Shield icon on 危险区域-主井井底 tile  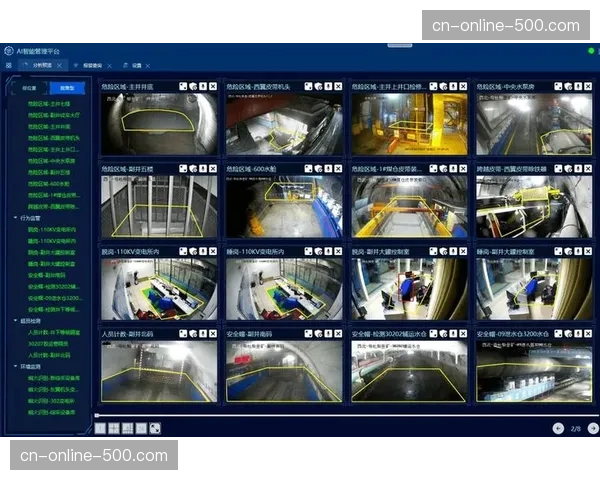pos(193,87)
